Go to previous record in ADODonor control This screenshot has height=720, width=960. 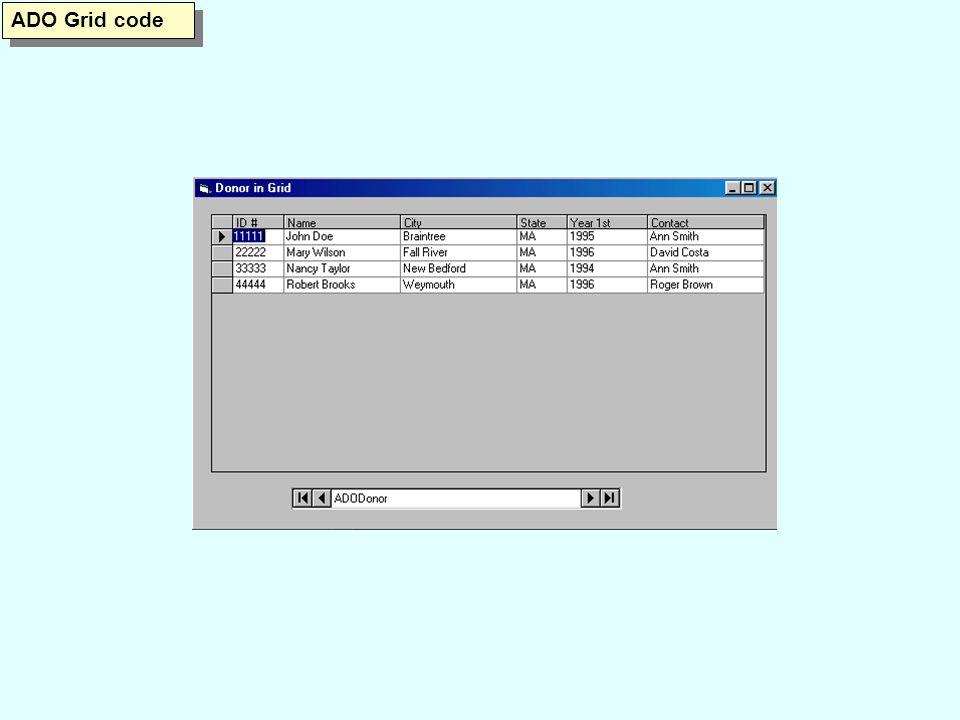pos(321,498)
